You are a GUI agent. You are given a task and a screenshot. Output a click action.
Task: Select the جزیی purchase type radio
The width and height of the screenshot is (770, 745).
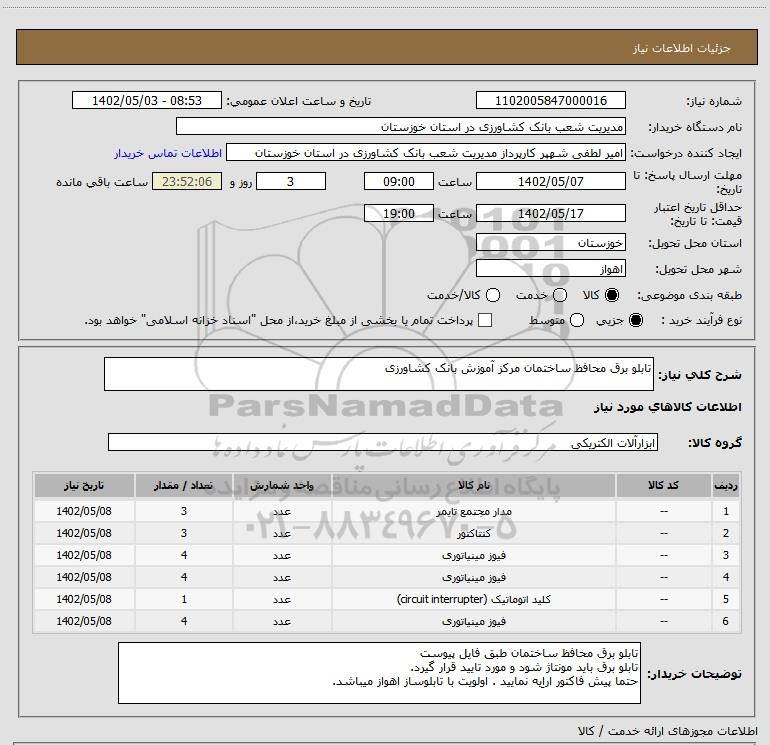pos(636,320)
